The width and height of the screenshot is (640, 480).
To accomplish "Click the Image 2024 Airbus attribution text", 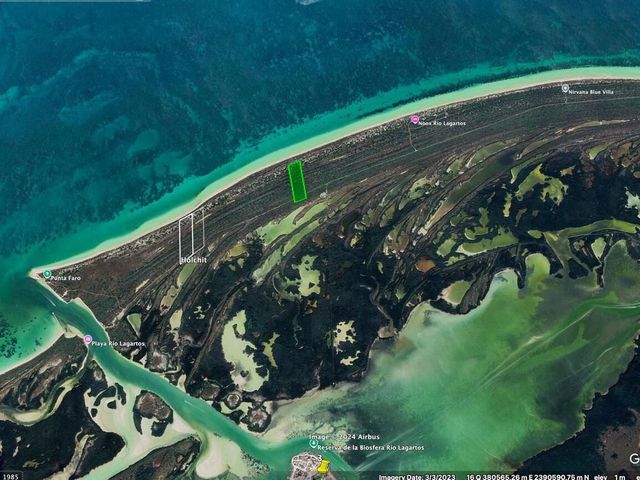I will (344, 437).
